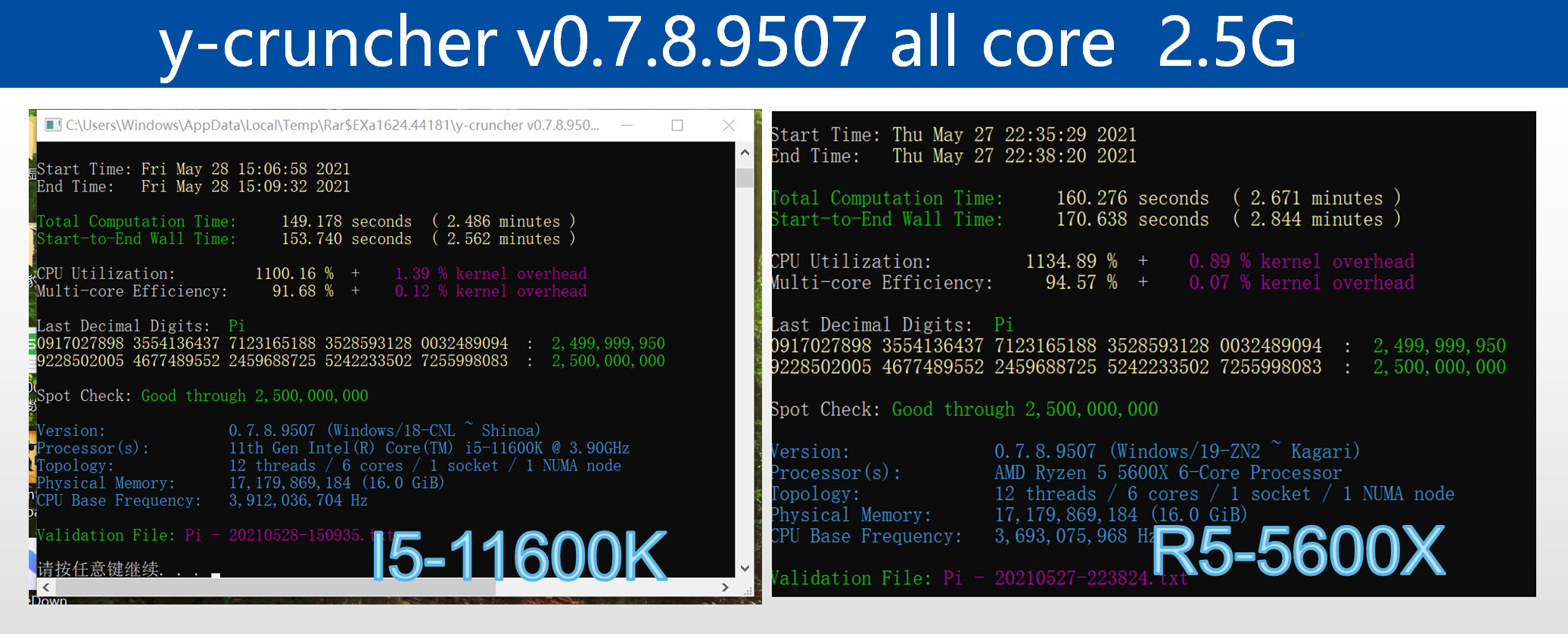Select the '2.486 minutes' value
Screen dimensions: 1568x634
(x=503, y=222)
